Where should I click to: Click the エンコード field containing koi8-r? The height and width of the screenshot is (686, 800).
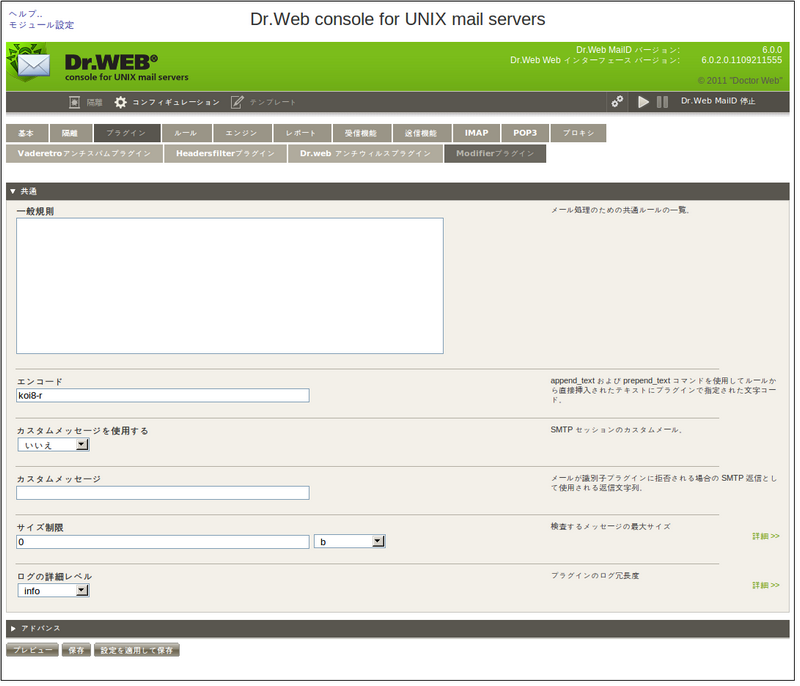click(x=163, y=396)
